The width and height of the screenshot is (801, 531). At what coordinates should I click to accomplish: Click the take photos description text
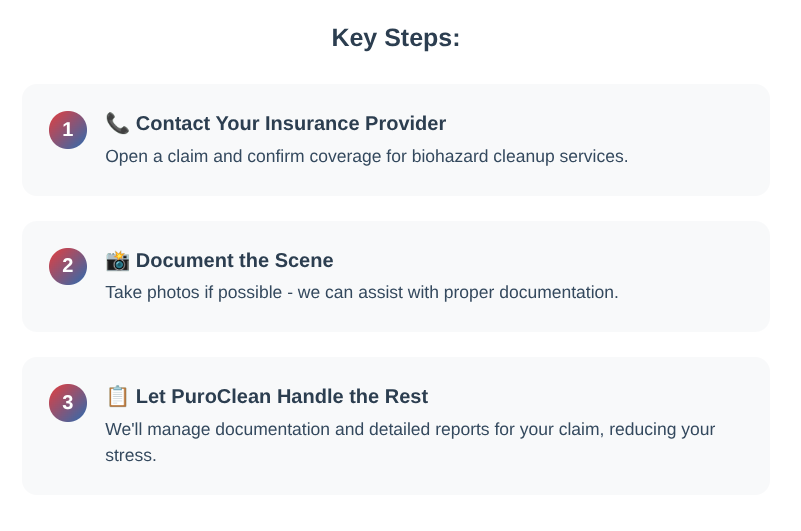(x=362, y=292)
